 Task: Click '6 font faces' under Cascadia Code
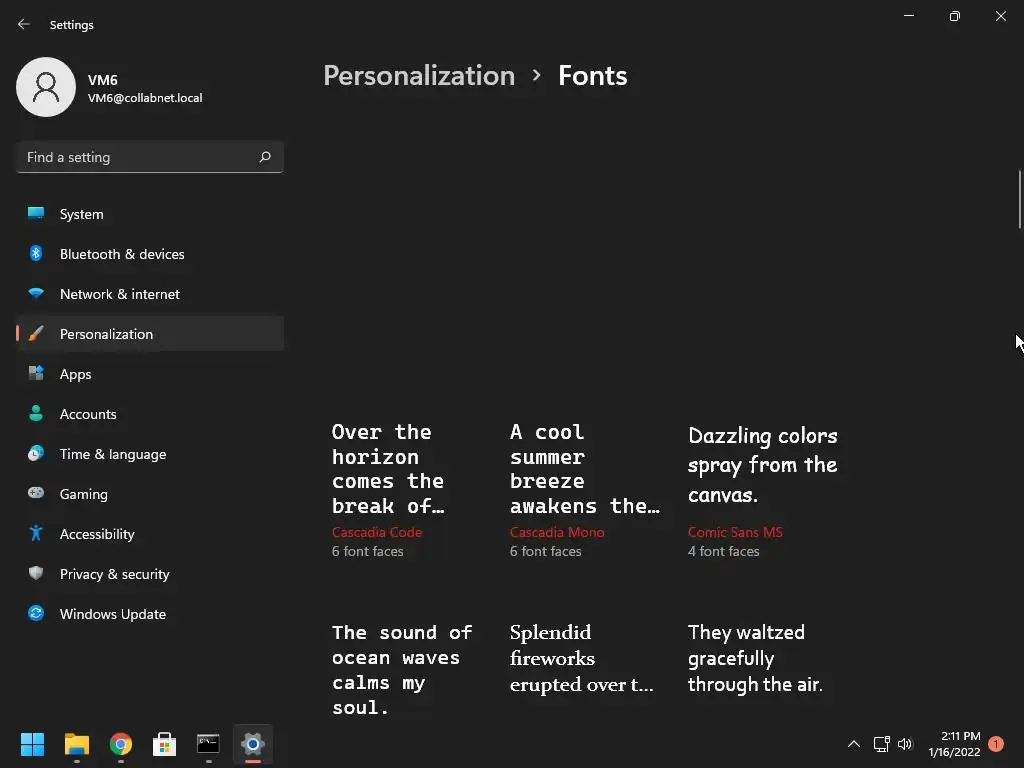click(368, 551)
